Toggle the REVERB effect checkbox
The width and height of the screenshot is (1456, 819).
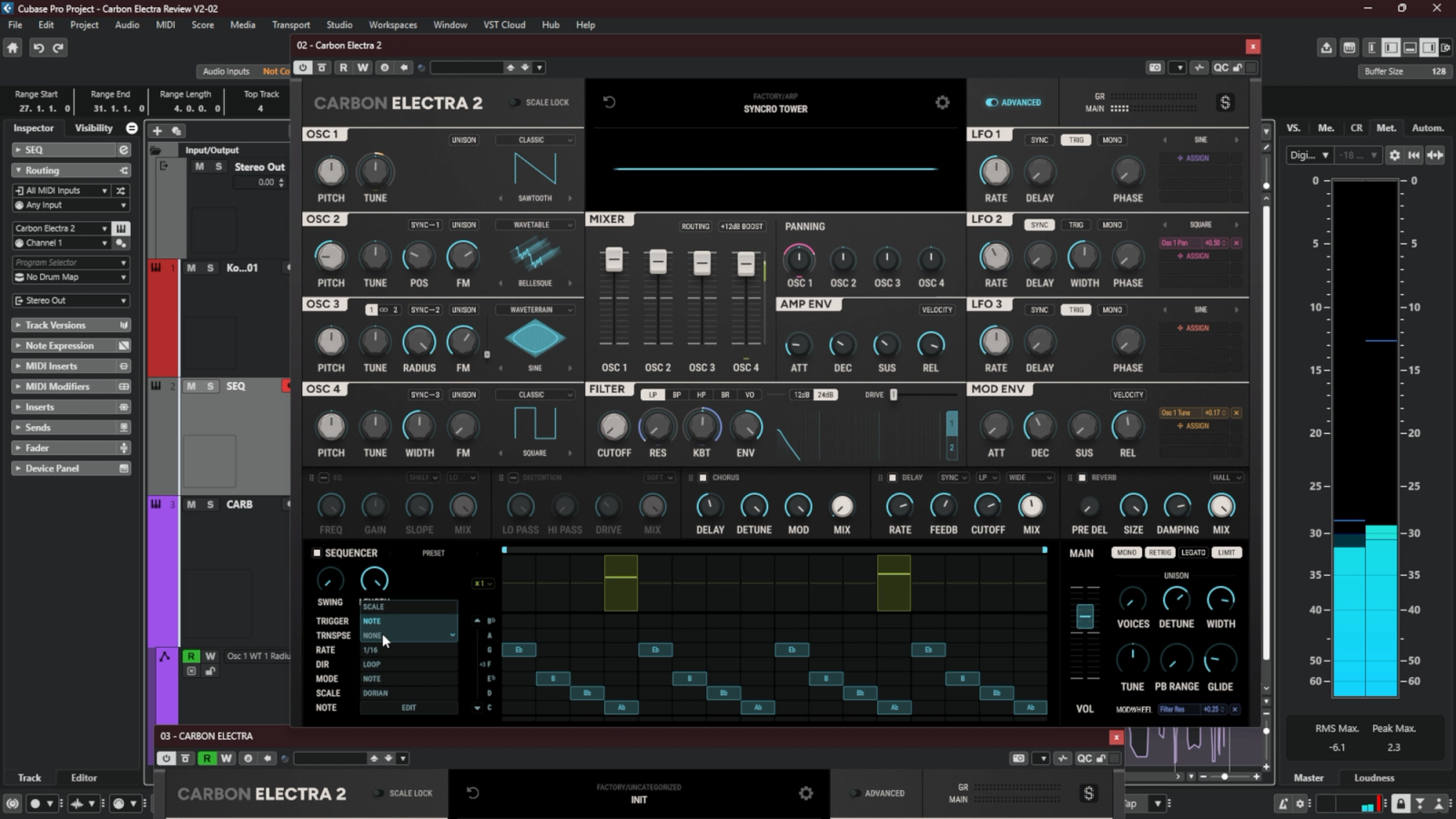1082,478
